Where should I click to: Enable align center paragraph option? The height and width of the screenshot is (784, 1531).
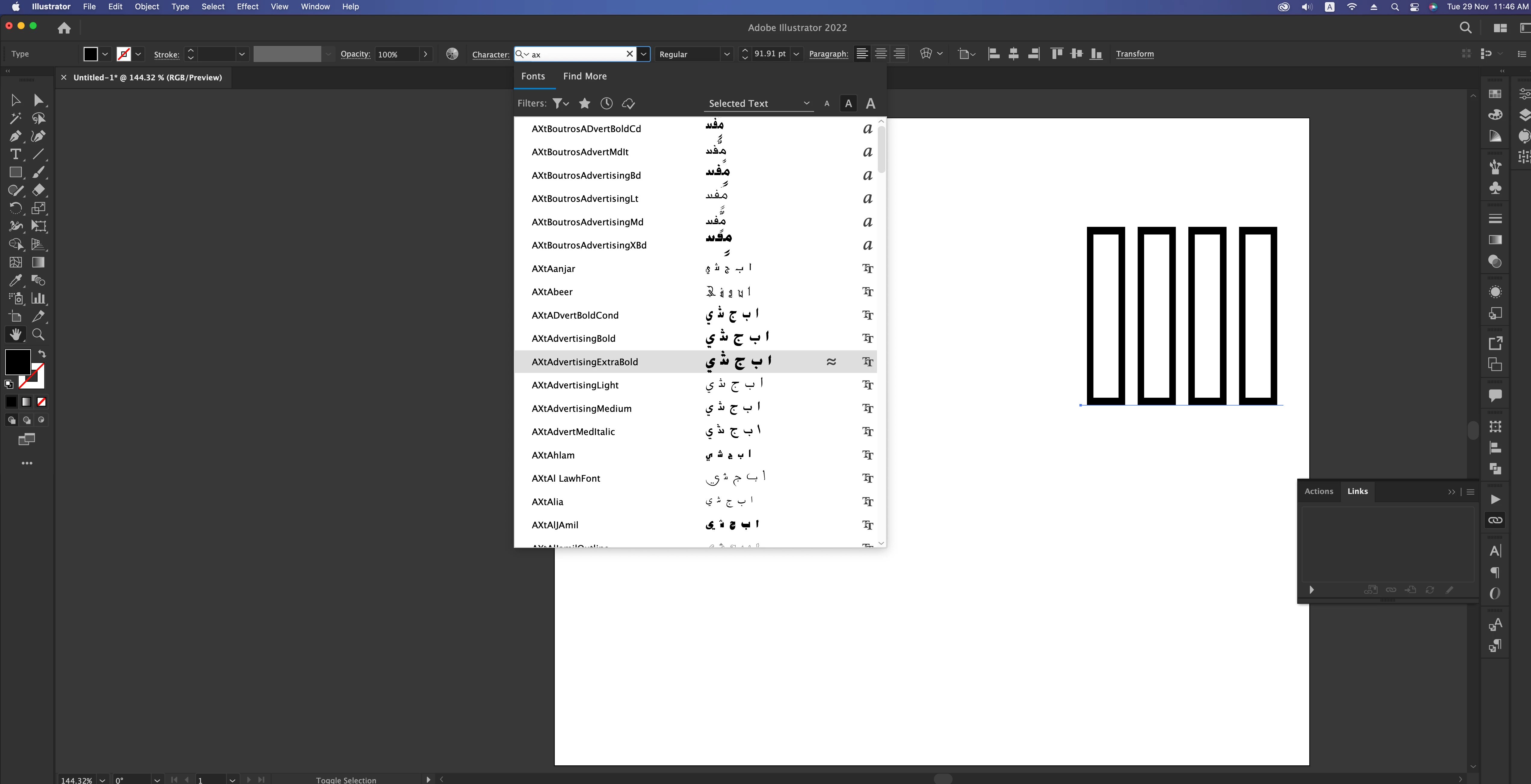pos(881,54)
